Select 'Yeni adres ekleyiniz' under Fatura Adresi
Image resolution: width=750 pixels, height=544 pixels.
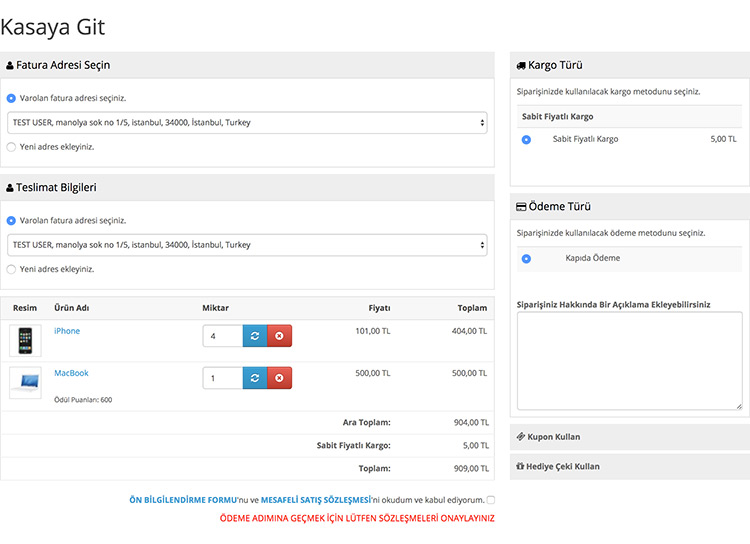pos(11,146)
